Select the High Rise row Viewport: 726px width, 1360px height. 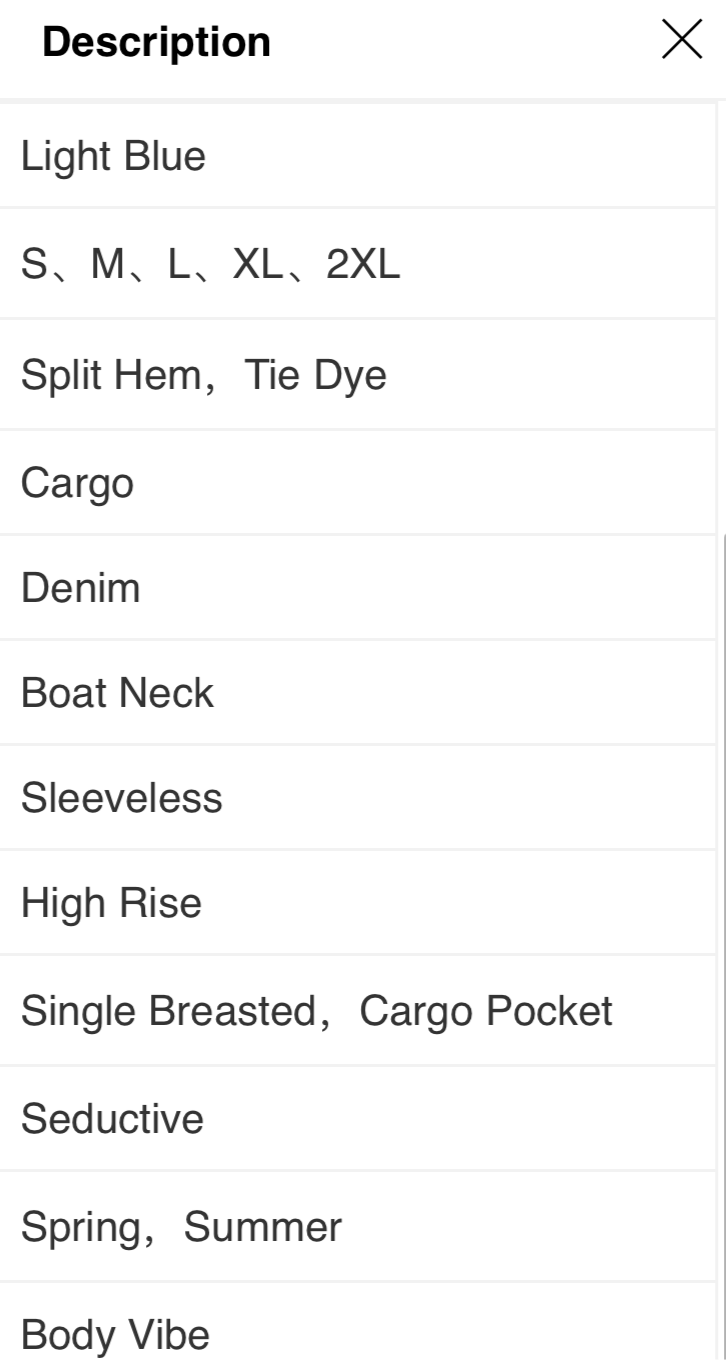click(359, 904)
